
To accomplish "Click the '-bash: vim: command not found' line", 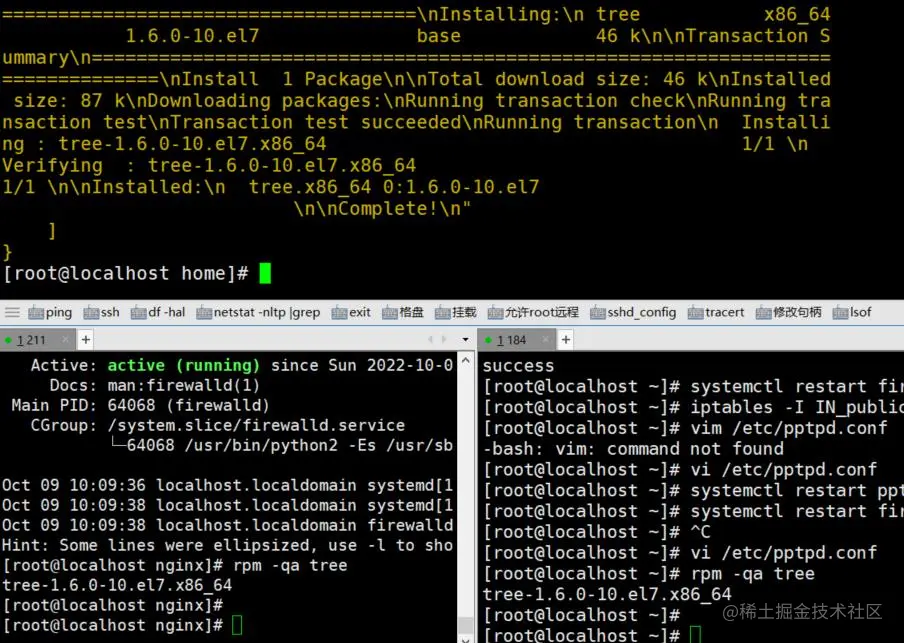I will point(633,449).
